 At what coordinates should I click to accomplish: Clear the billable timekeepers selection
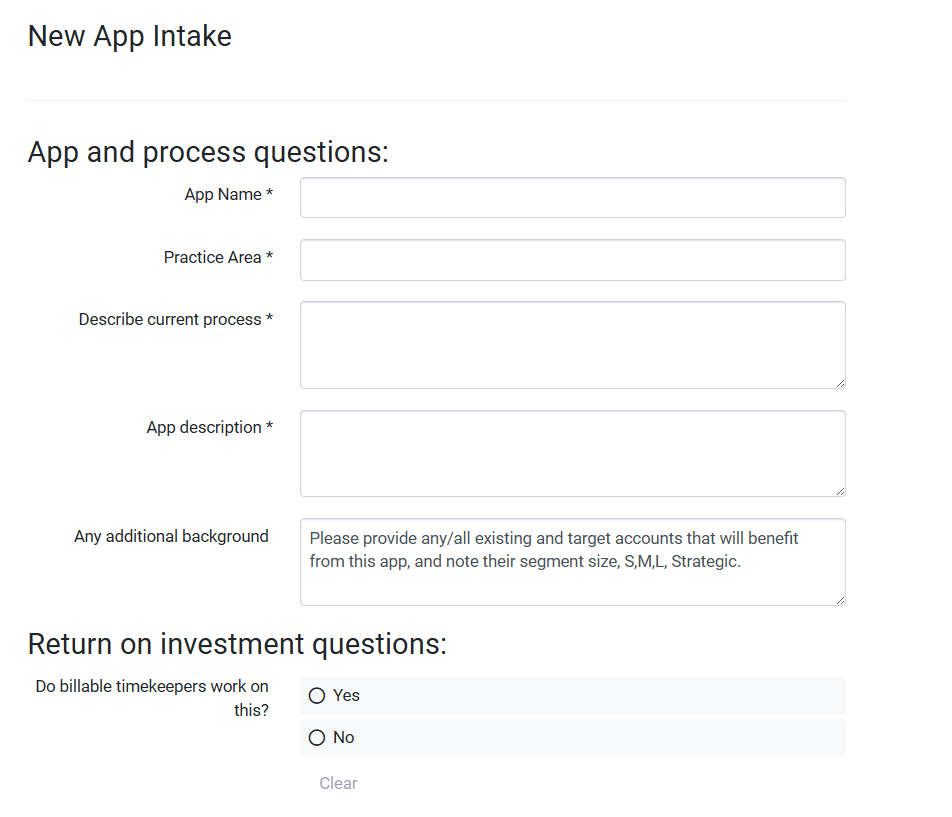[x=338, y=783]
